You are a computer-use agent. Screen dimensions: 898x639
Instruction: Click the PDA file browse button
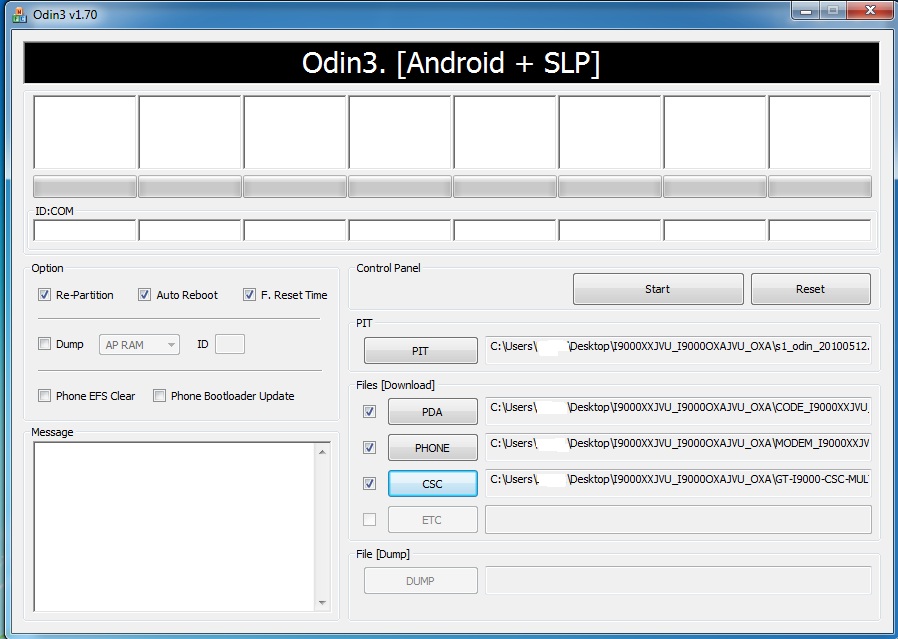[x=432, y=412]
